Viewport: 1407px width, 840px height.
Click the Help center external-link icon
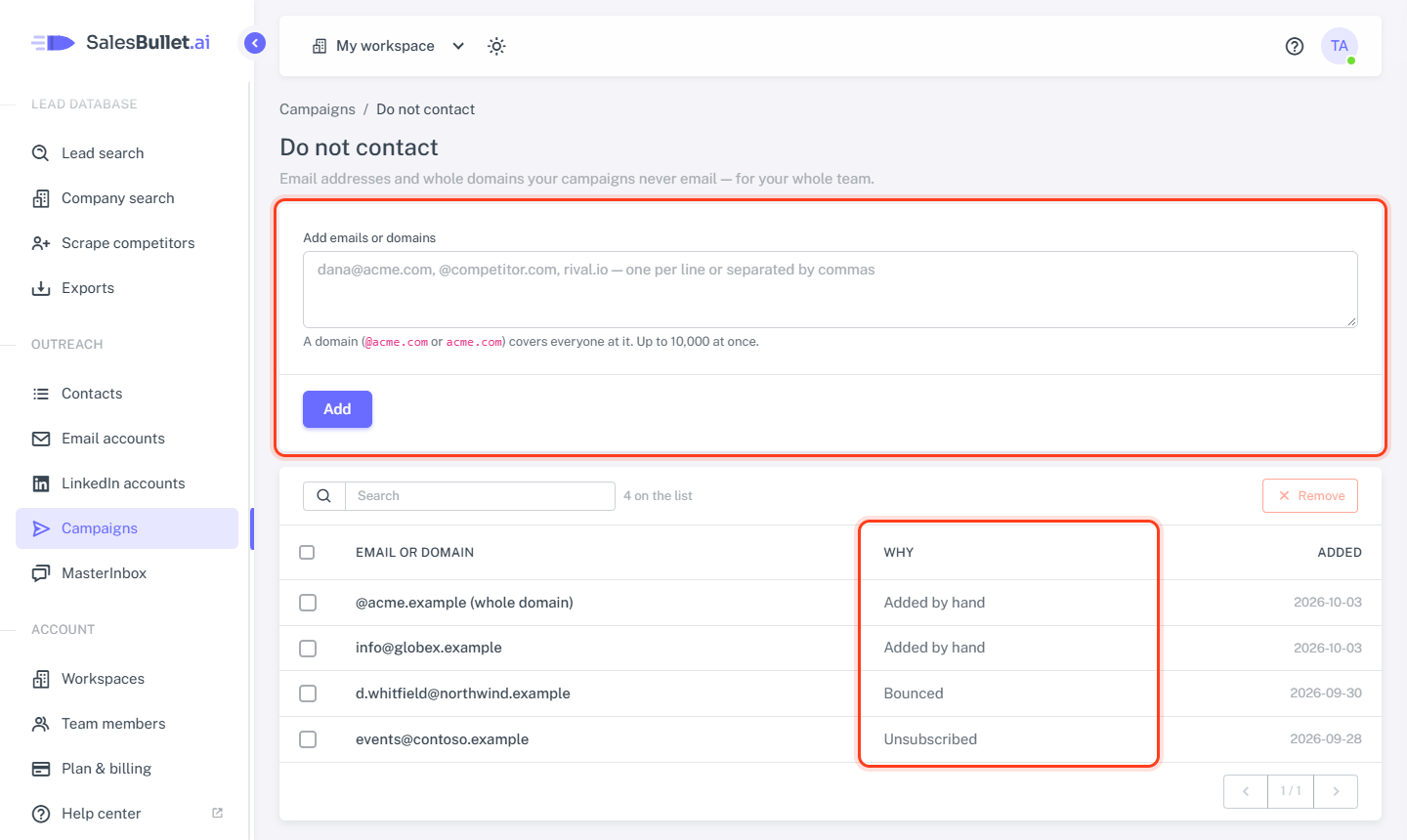point(218,813)
